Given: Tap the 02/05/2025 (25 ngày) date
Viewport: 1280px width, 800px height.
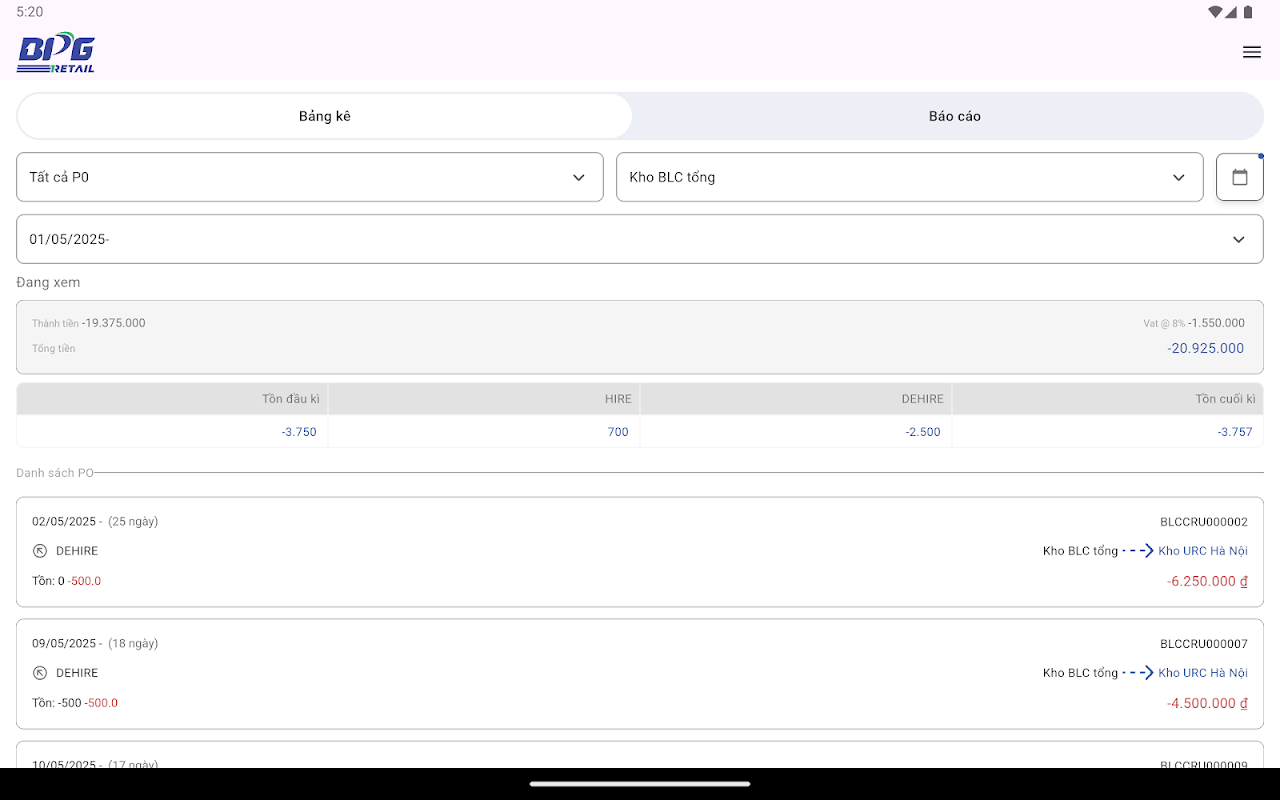Looking at the screenshot, I should point(95,522).
